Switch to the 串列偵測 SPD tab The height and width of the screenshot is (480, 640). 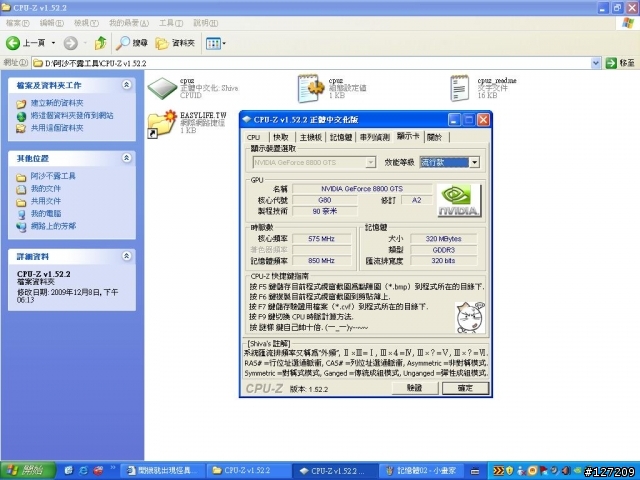(375, 138)
